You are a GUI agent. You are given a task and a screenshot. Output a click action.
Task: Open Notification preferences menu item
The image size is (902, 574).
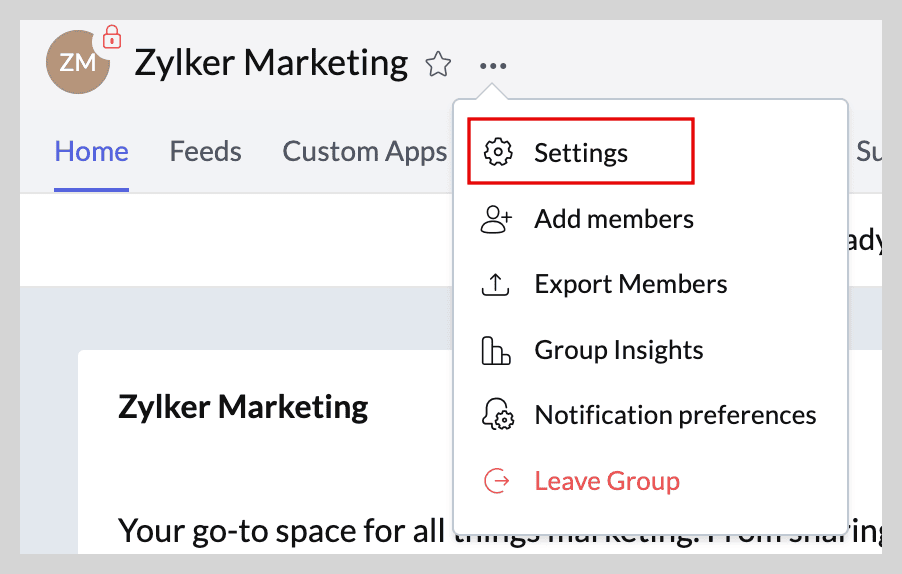coord(675,416)
